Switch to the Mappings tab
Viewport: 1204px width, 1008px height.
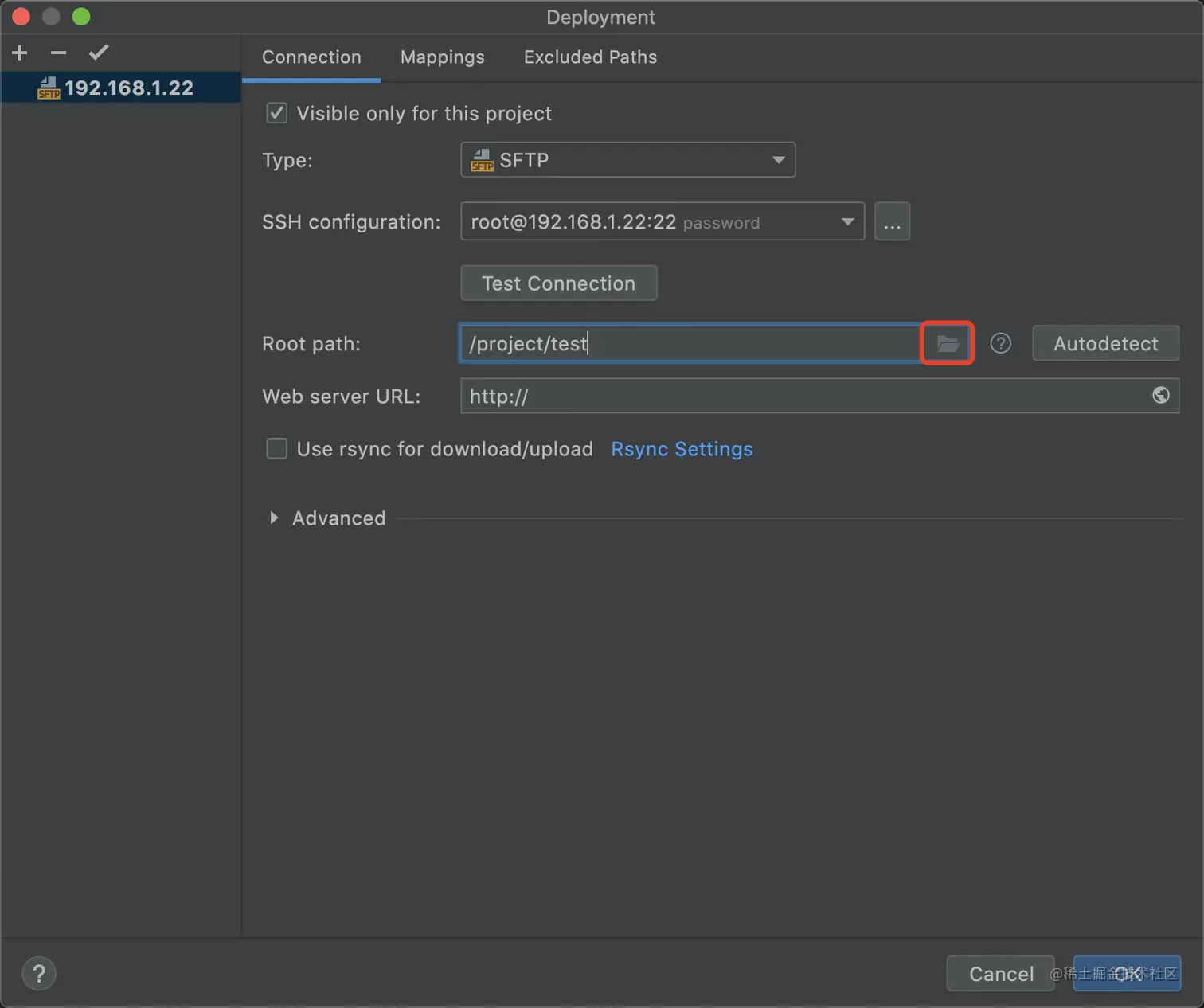442,57
